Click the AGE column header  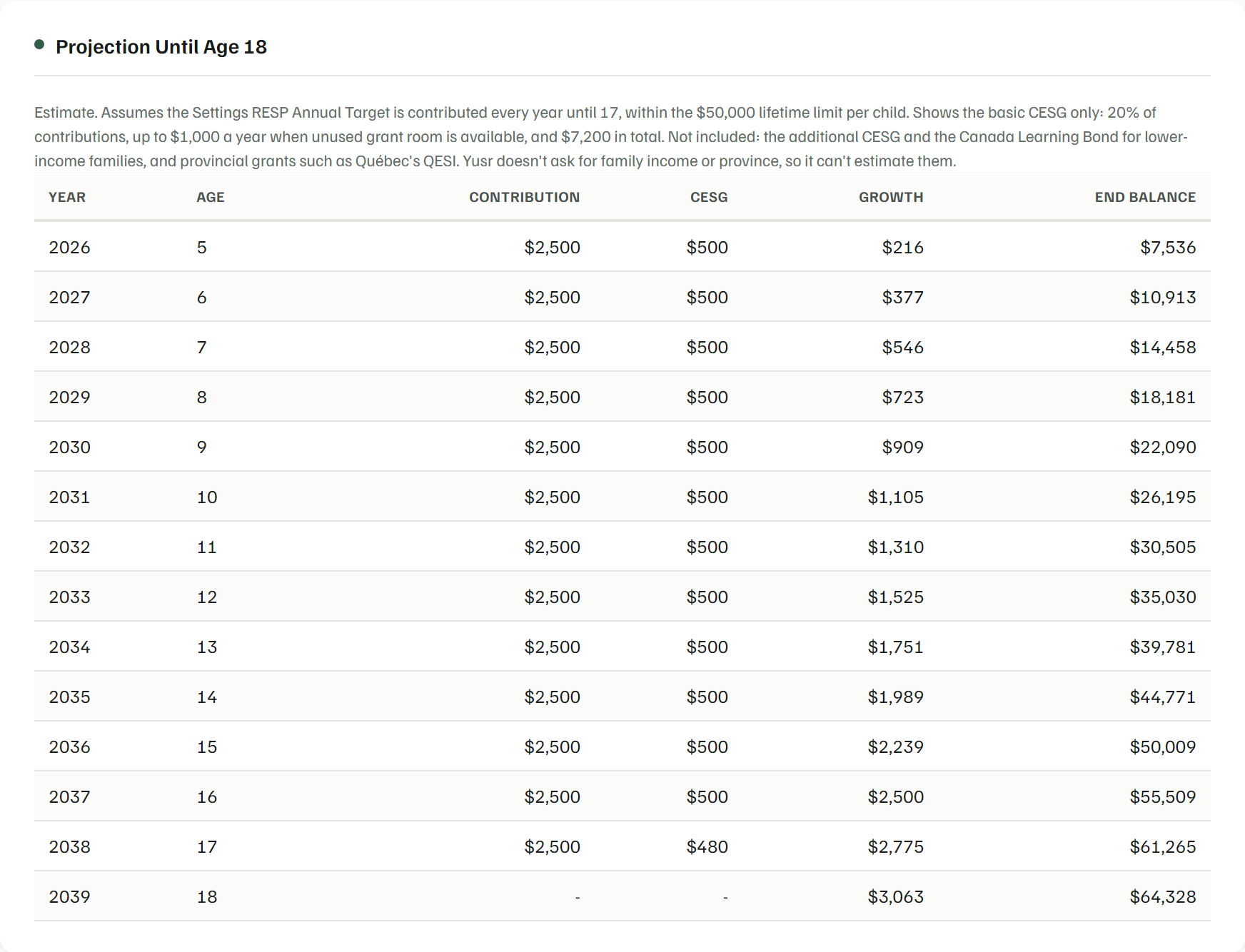tap(211, 198)
